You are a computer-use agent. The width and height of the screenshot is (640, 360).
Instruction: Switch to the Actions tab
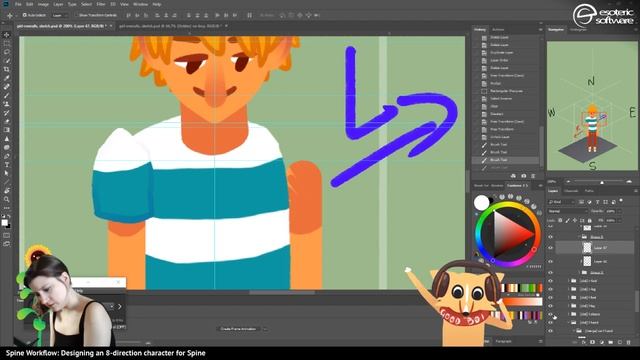point(498,29)
